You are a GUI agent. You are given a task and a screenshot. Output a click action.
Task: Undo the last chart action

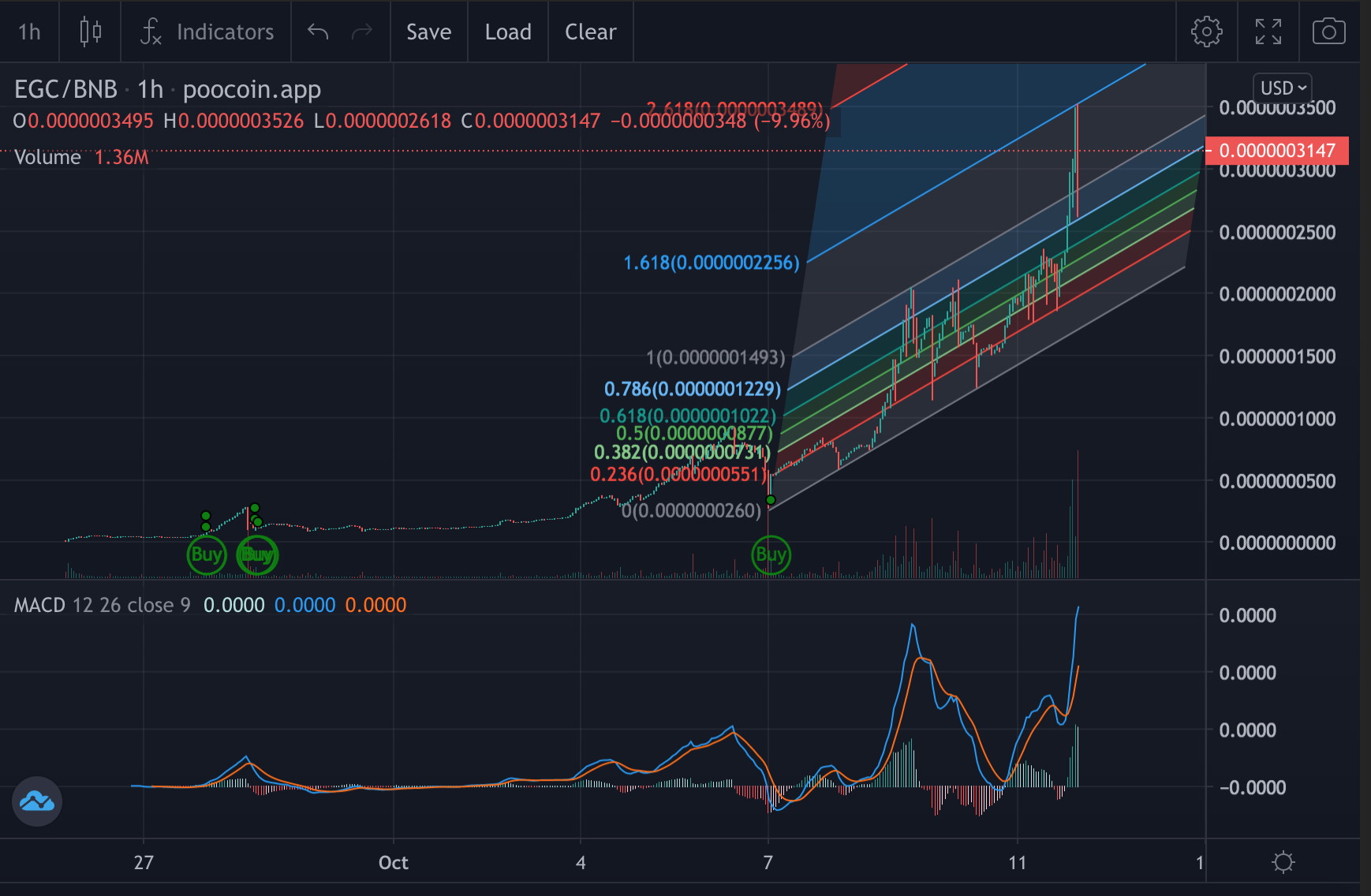318,32
